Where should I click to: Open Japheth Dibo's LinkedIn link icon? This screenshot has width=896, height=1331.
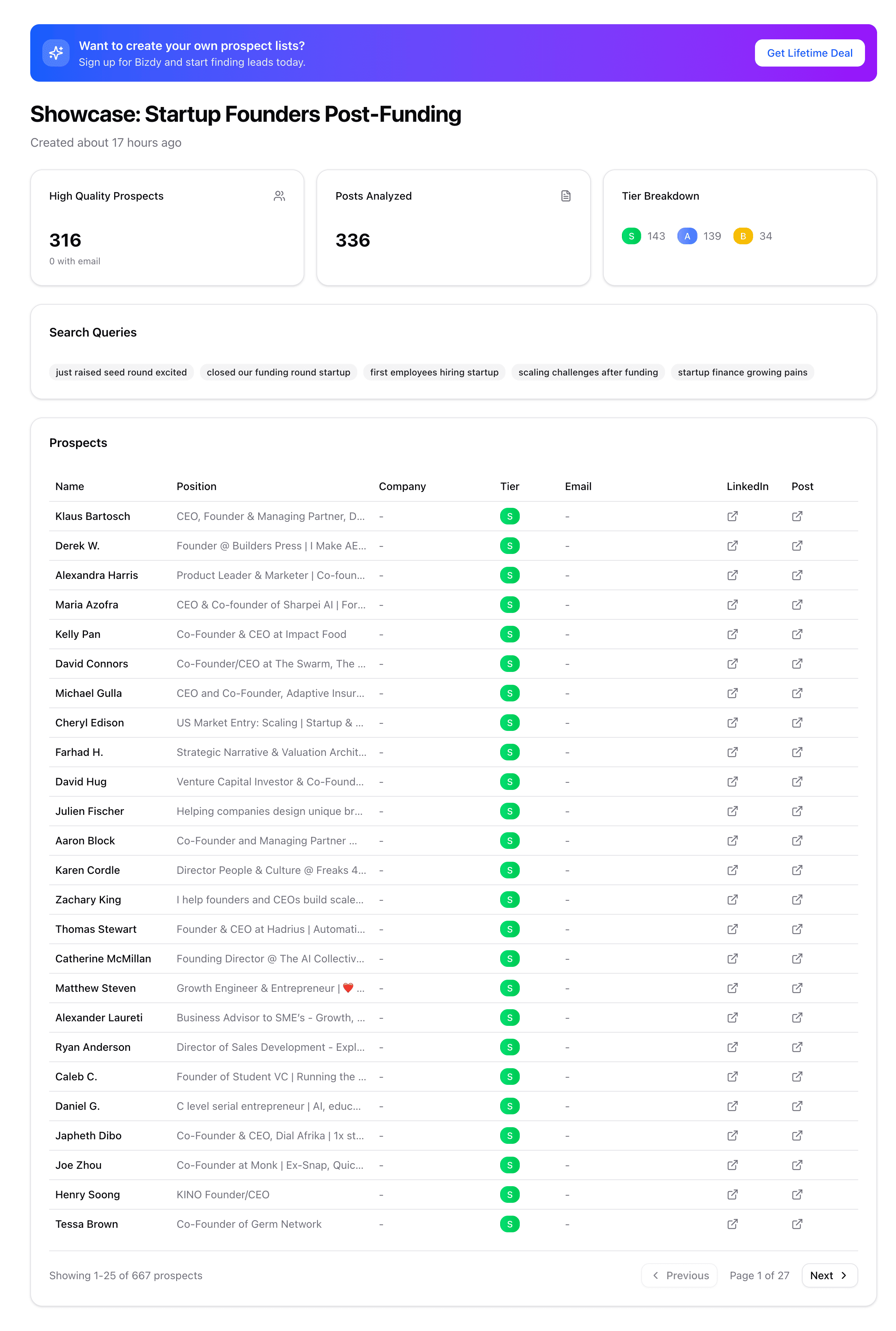(732, 1136)
